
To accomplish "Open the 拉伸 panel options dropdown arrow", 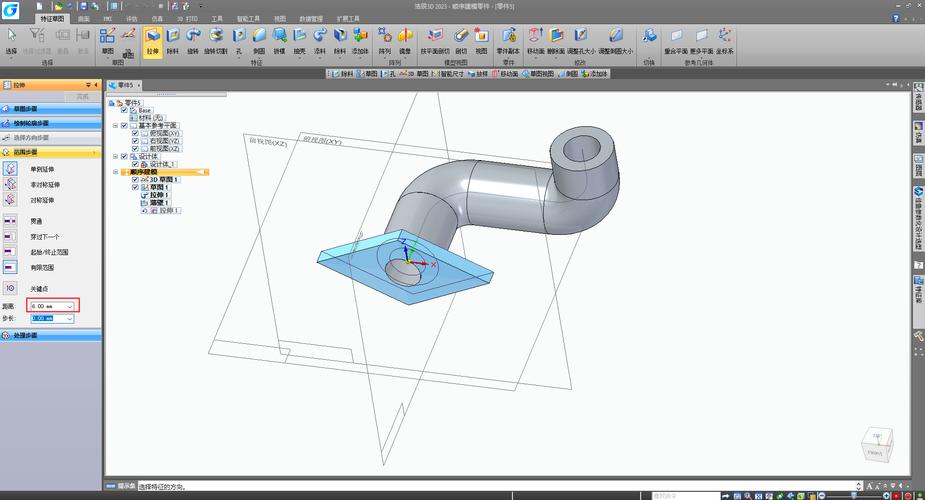I will coord(88,85).
